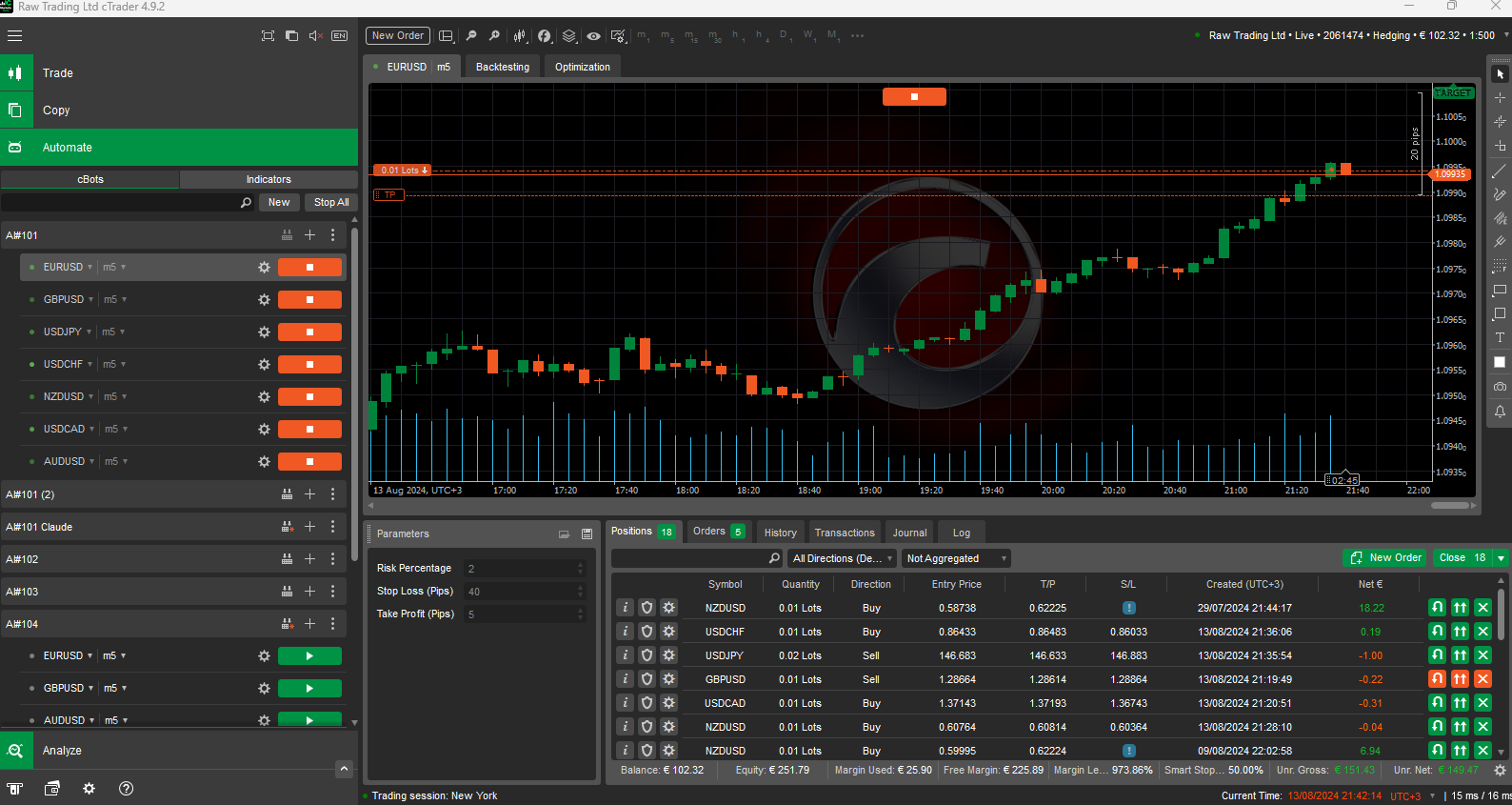Open the account selector dropdown arrow
Viewport: 1512px width, 805px height.
point(1506,35)
